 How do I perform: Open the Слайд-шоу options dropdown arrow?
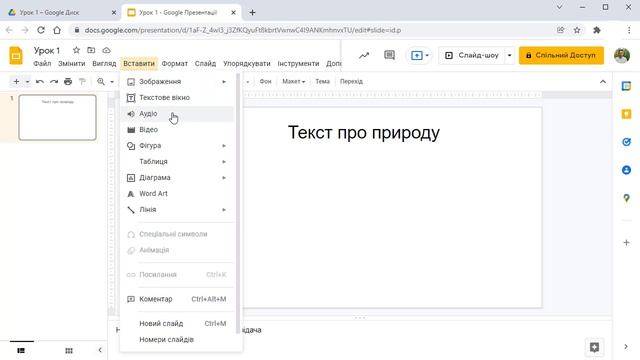[509, 56]
